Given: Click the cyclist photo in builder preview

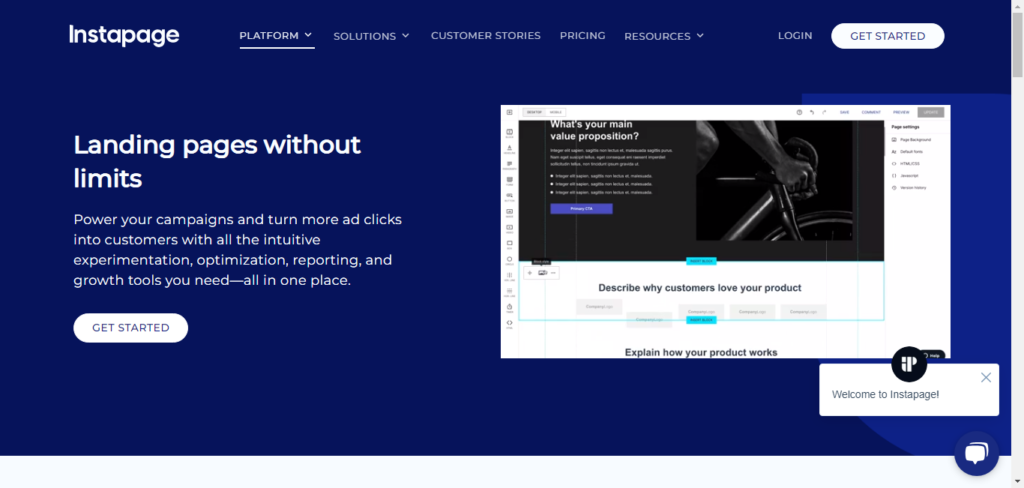Looking at the screenshot, I should coord(774,180).
